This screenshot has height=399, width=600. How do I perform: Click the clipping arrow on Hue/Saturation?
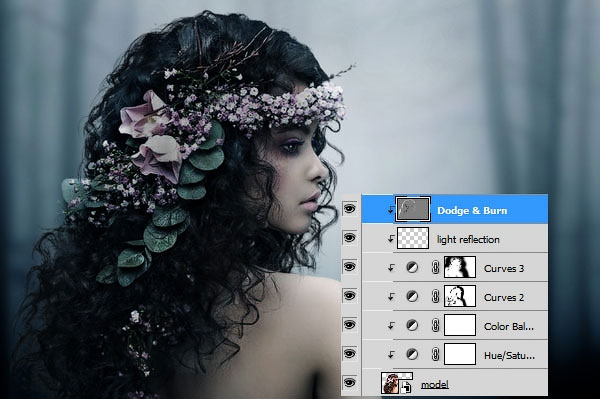coord(391,355)
